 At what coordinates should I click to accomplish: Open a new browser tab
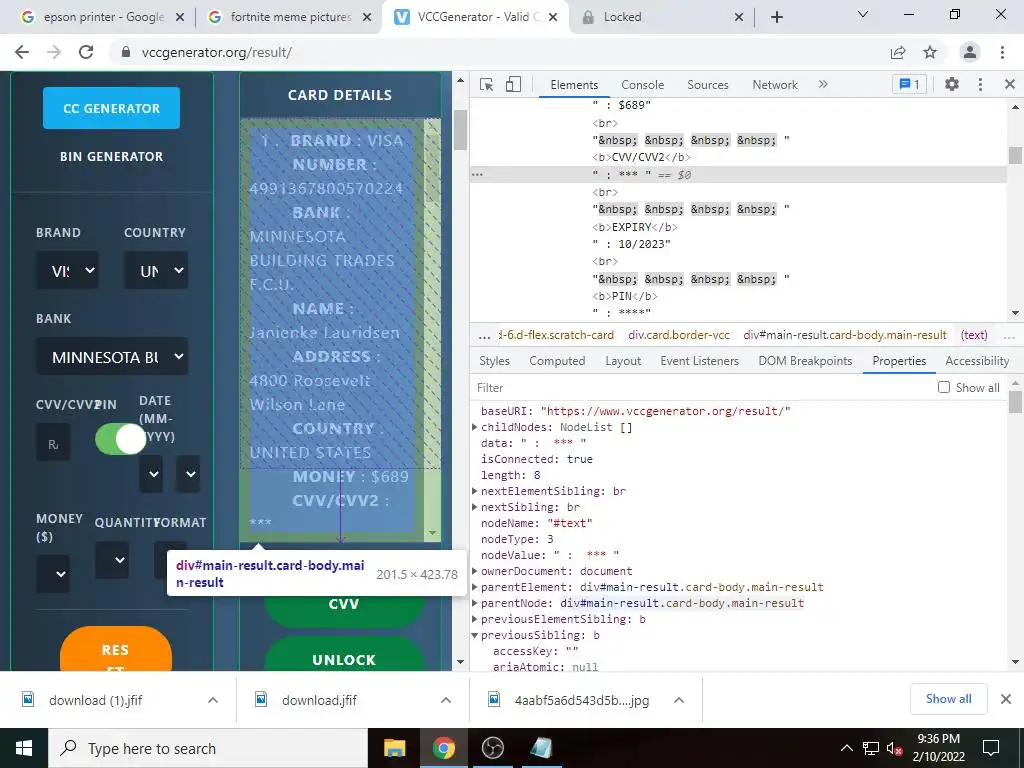click(776, 17)
